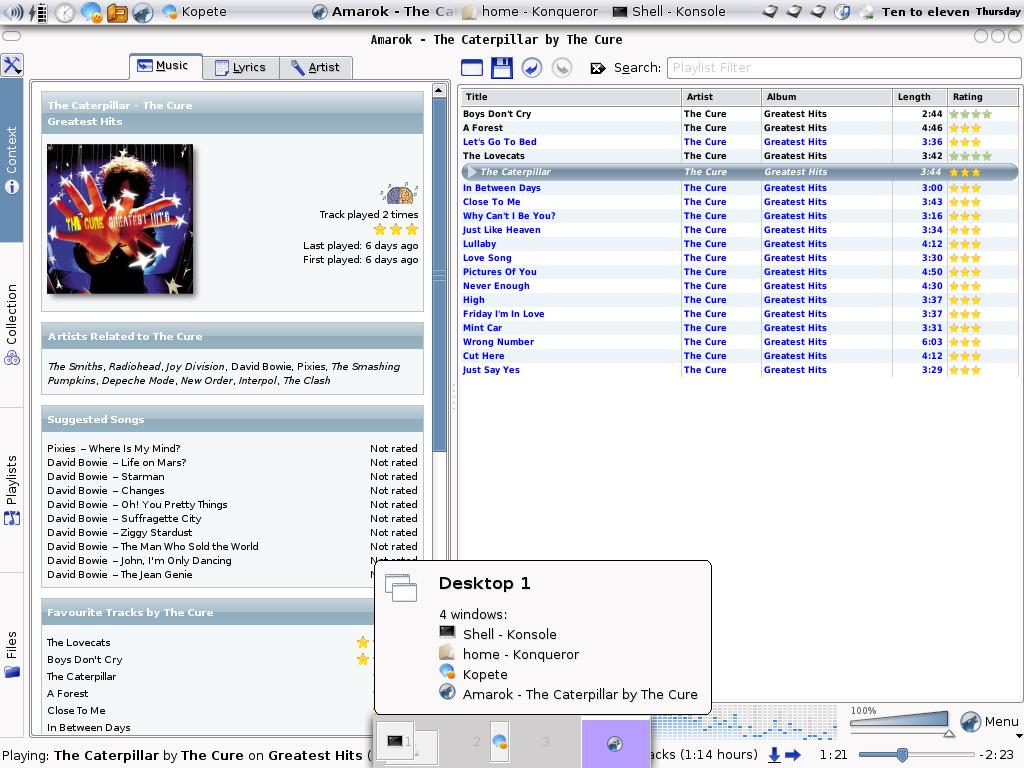
Task: Select Just Like Heaven track
Action: point(502,230)
